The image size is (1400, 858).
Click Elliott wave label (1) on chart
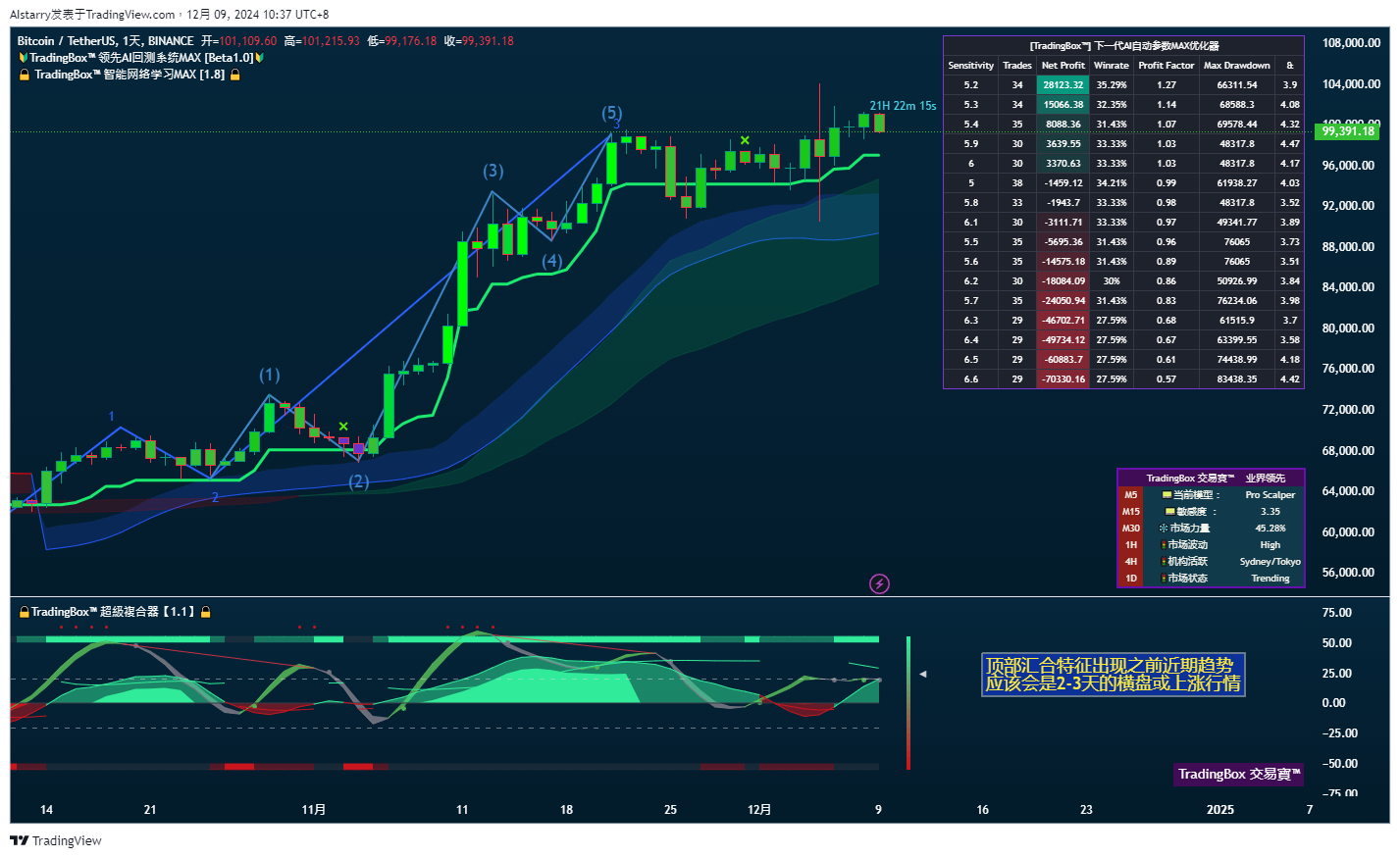[x=270, y=375]
